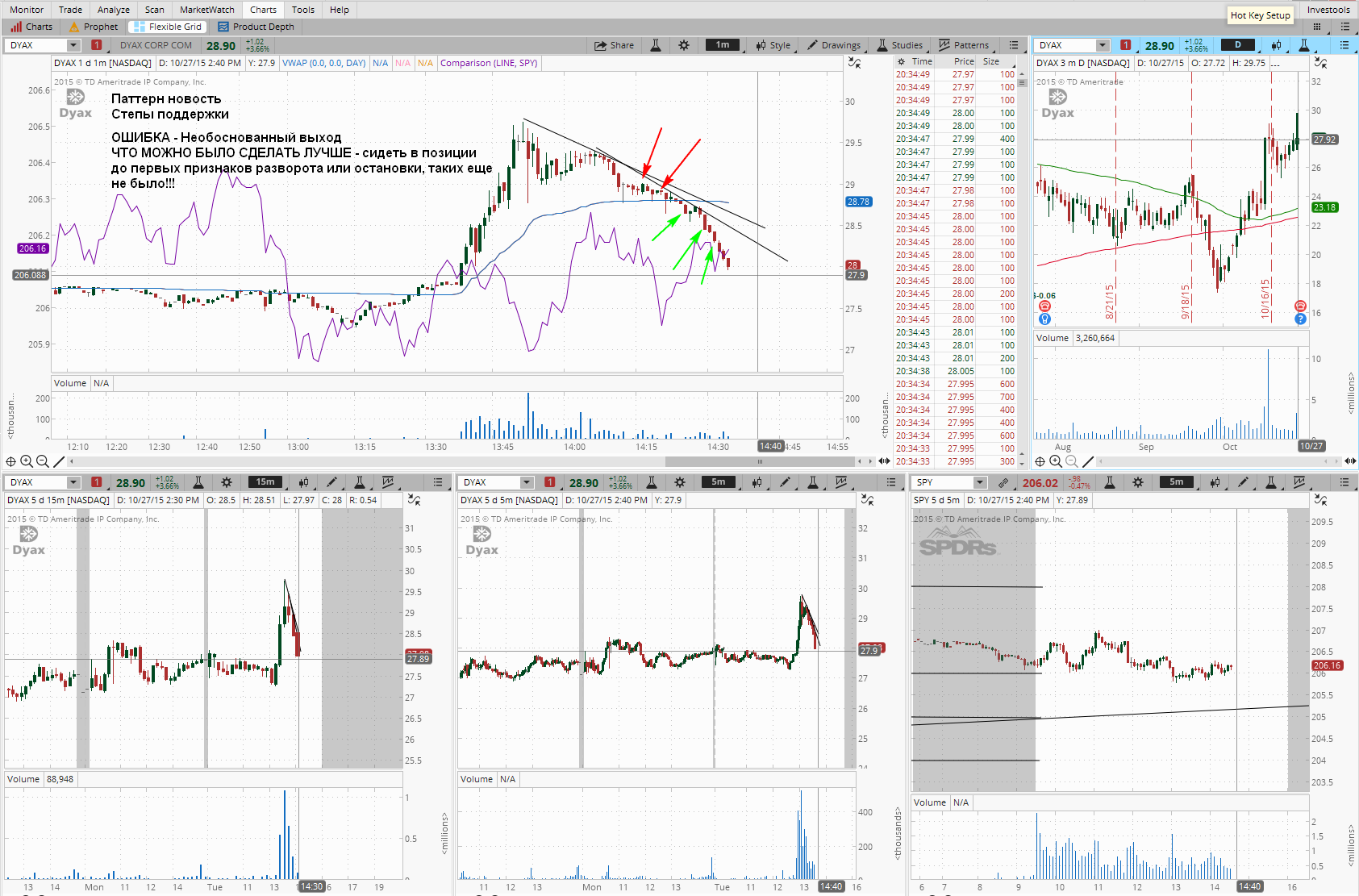Click the link chain icon on SPY chart
The height and width of the screenshot is (896, 1359).
coord(1003,482)
